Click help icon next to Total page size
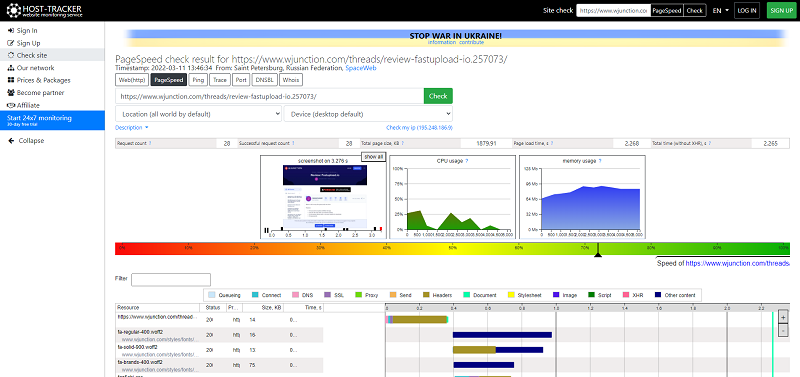The height and width of the screenshot is (377, 800). click(402, 144)
